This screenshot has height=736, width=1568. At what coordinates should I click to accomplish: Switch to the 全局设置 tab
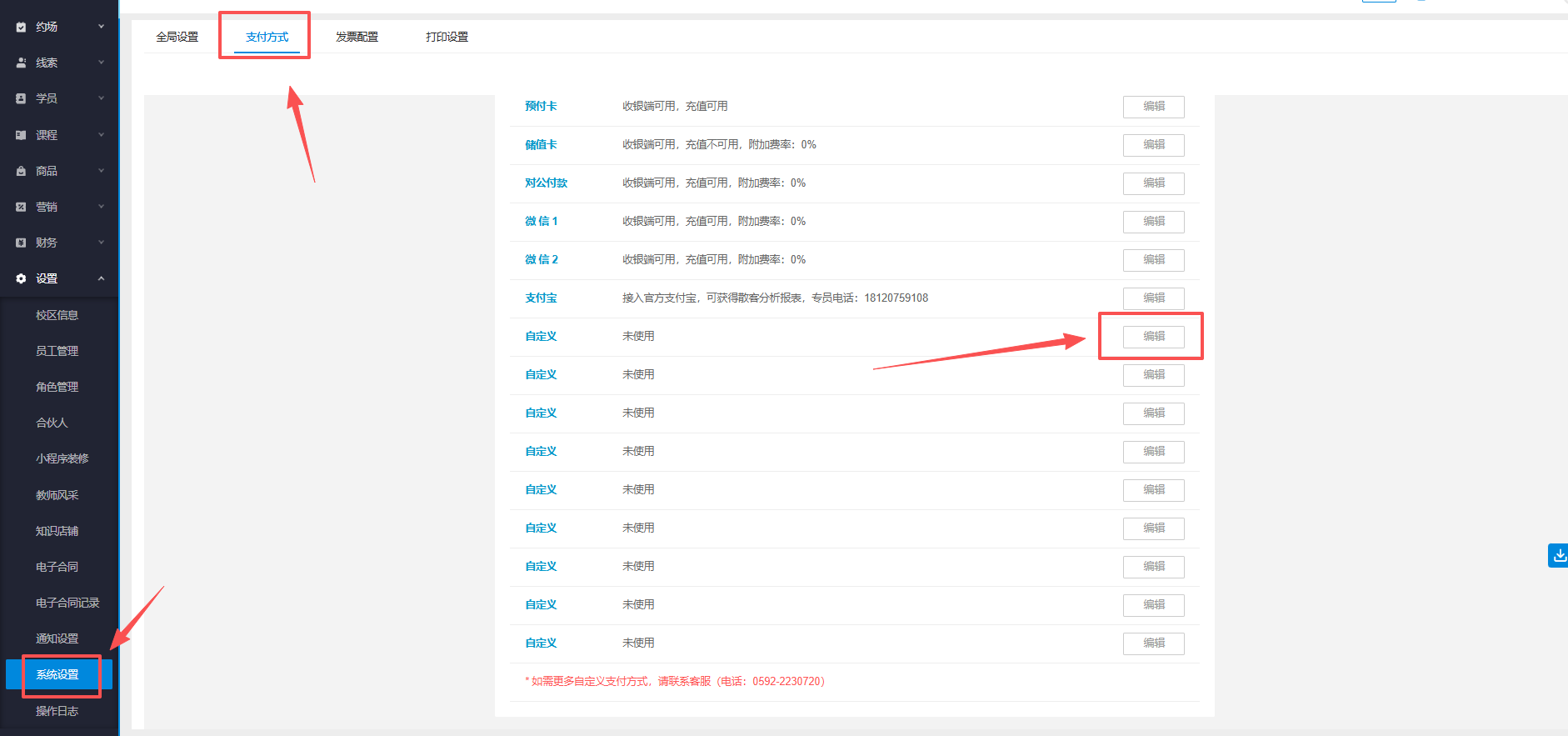pos(177,37)
